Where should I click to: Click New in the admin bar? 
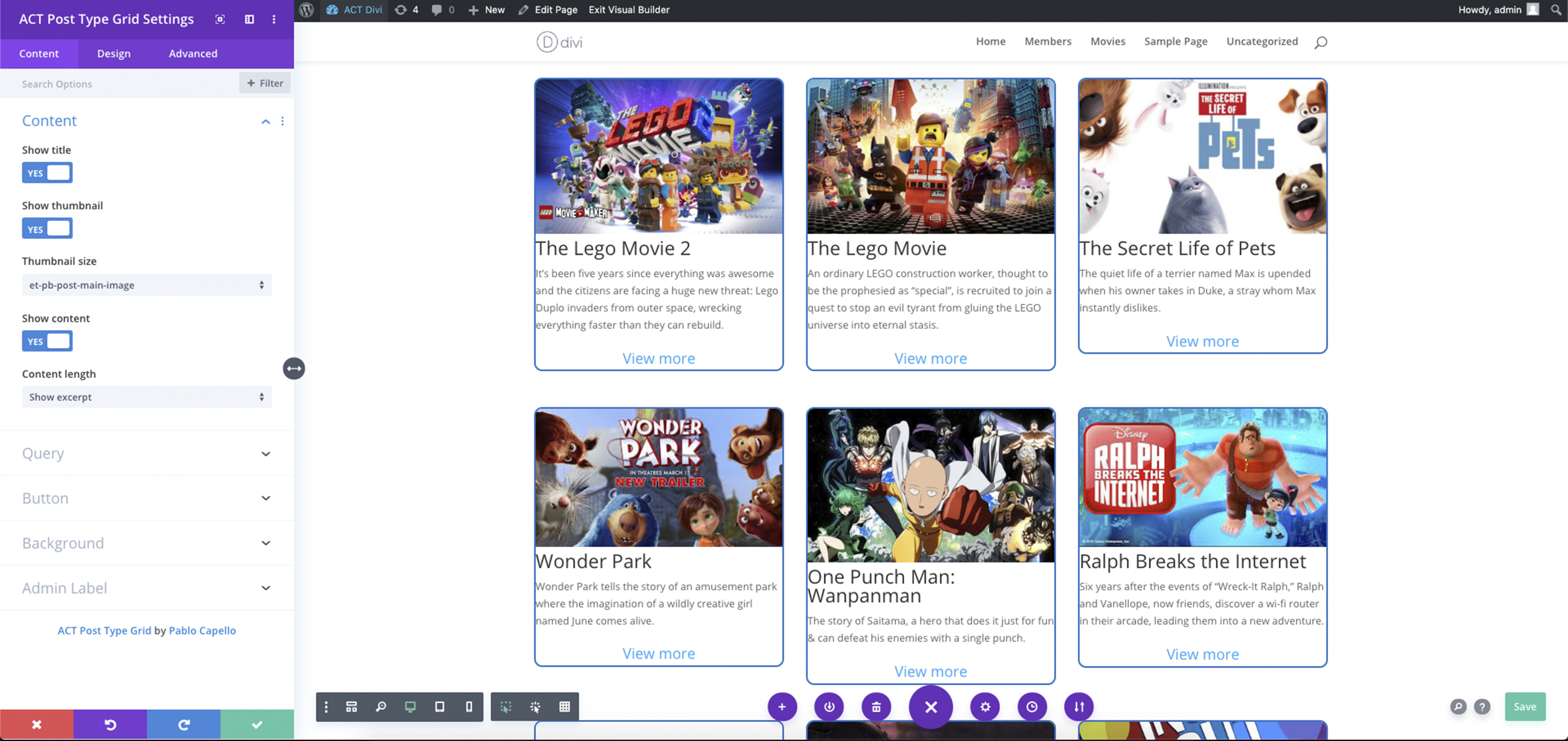(487, 10)
